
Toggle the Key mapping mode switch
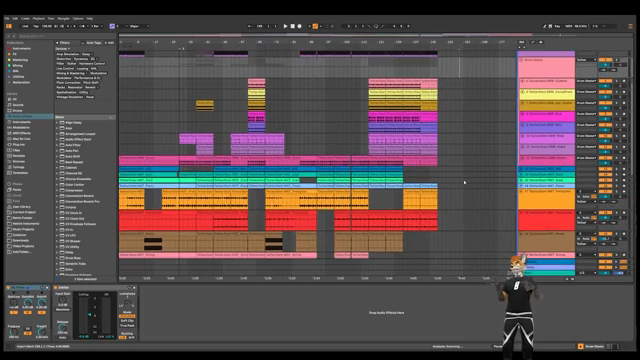click(x=557, y=26)
